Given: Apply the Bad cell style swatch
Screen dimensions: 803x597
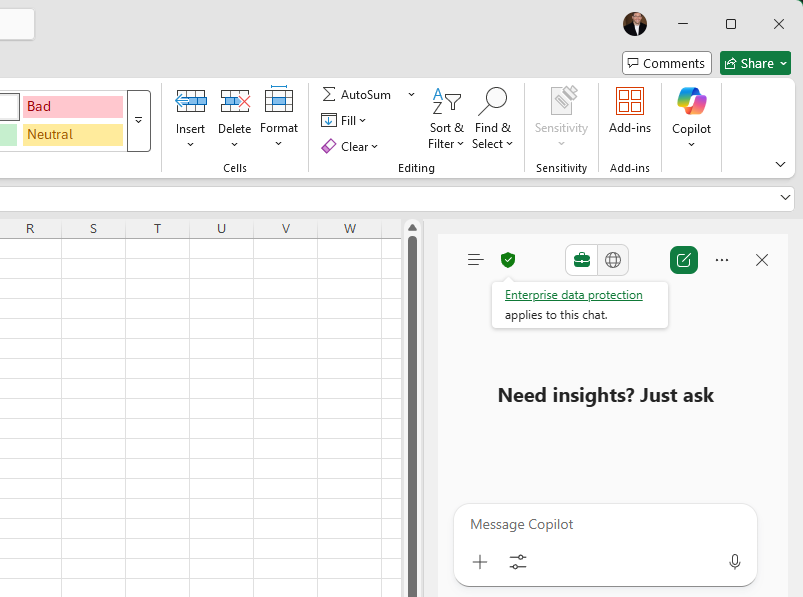Looking at the screenshot, I should click(x=72, y=106).
